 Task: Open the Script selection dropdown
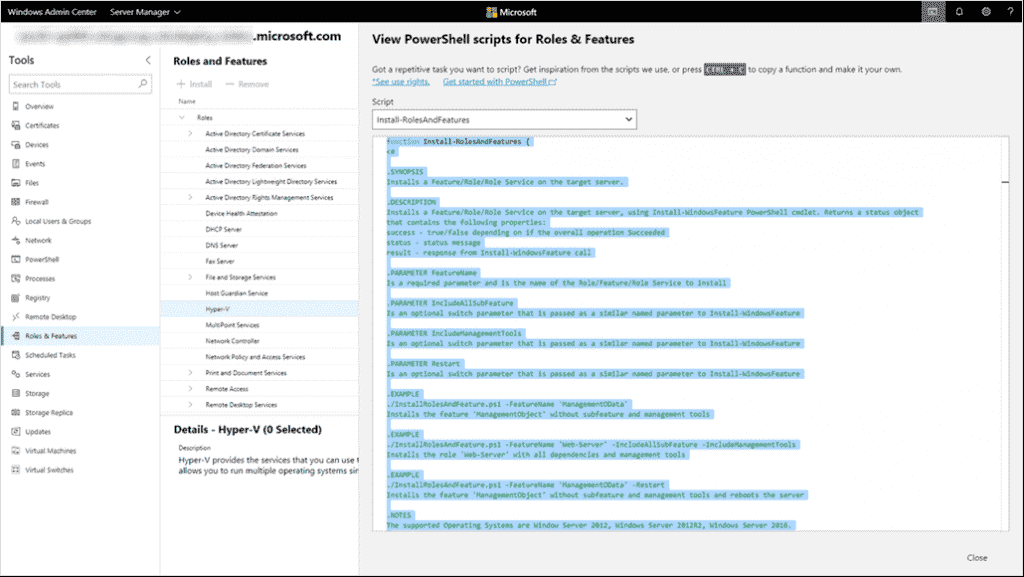(504, 119)
